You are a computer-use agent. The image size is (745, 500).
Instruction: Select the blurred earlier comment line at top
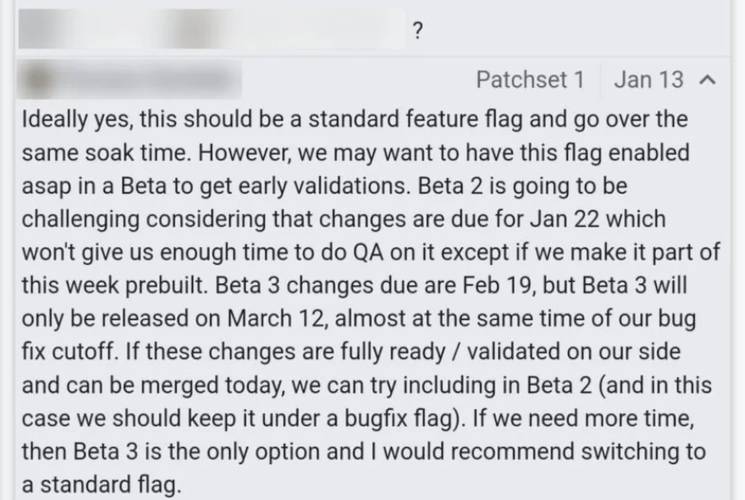[211, 29]
